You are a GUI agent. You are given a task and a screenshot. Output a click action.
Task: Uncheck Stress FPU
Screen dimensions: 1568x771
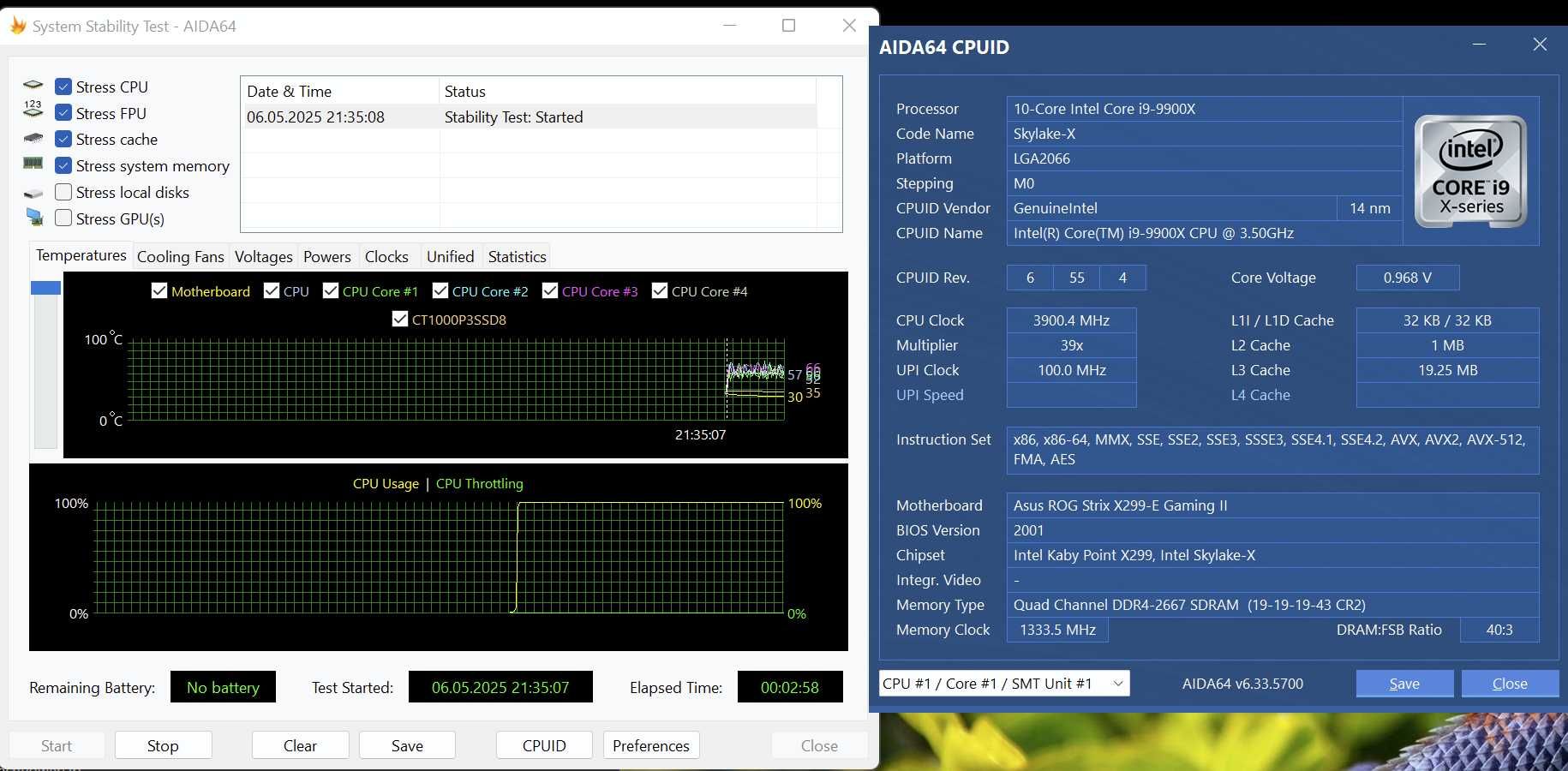click(63, 113)
